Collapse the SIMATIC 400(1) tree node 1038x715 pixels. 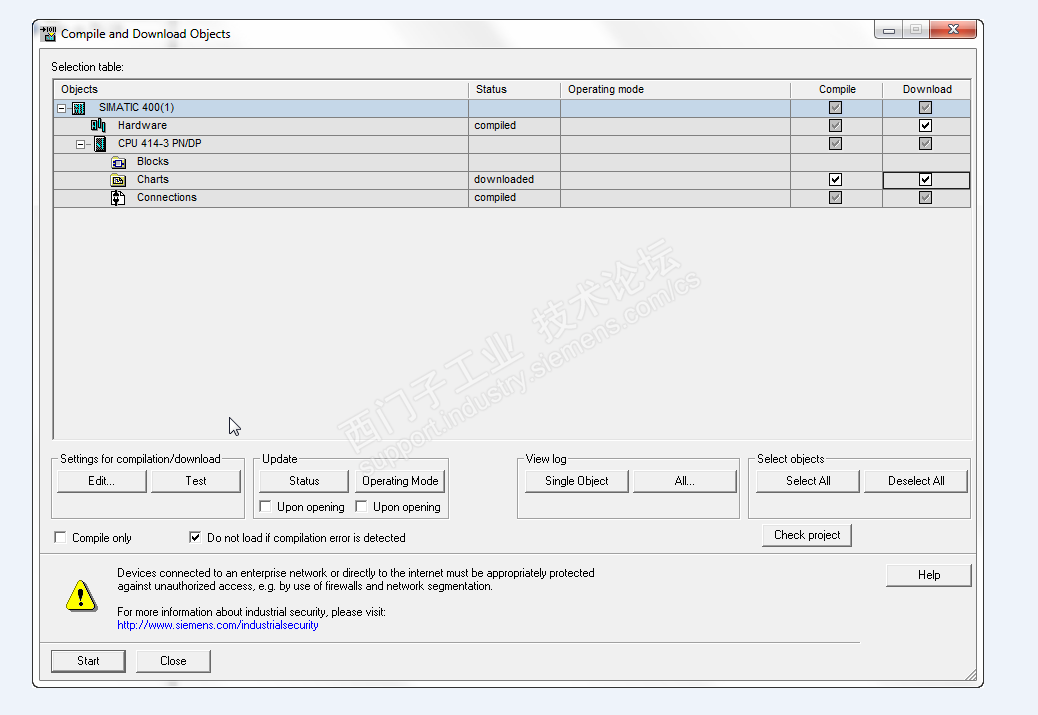tap(62, 108)
